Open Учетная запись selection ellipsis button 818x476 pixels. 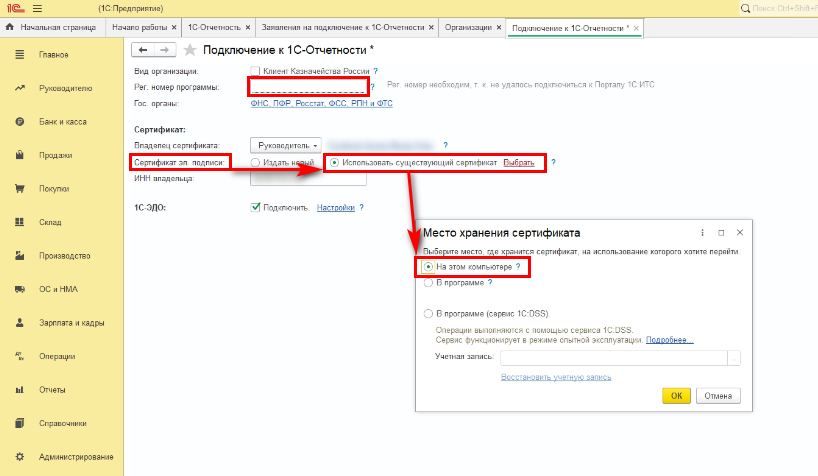coord(734,358)
